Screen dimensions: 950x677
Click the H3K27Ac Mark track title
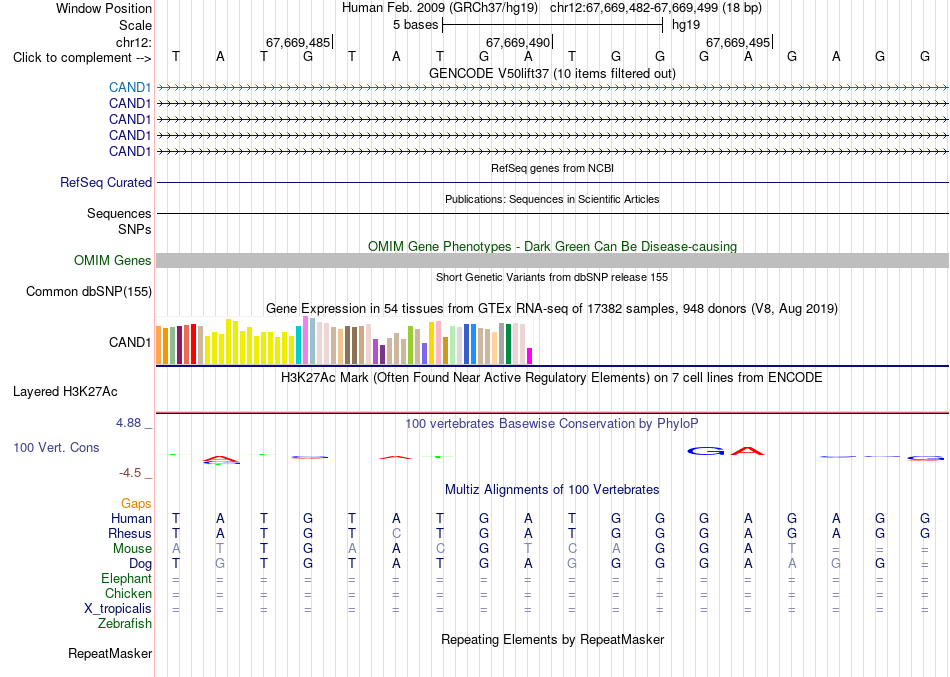pyautogui.click(x=552, y=378)
